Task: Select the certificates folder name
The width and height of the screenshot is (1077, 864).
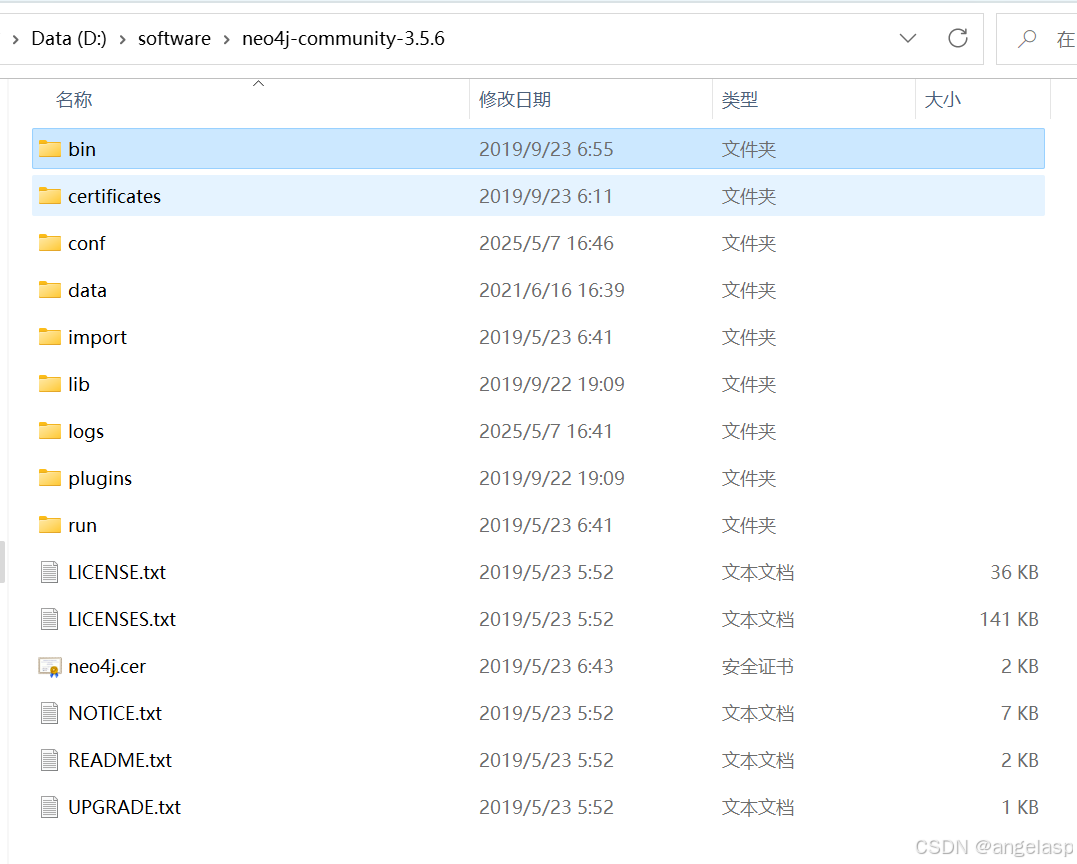Action: pyautogui.click(x=115, y=196)
